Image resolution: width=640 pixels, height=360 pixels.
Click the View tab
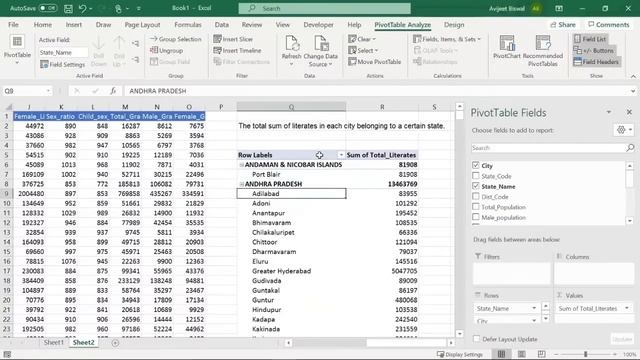pos(282,25)
